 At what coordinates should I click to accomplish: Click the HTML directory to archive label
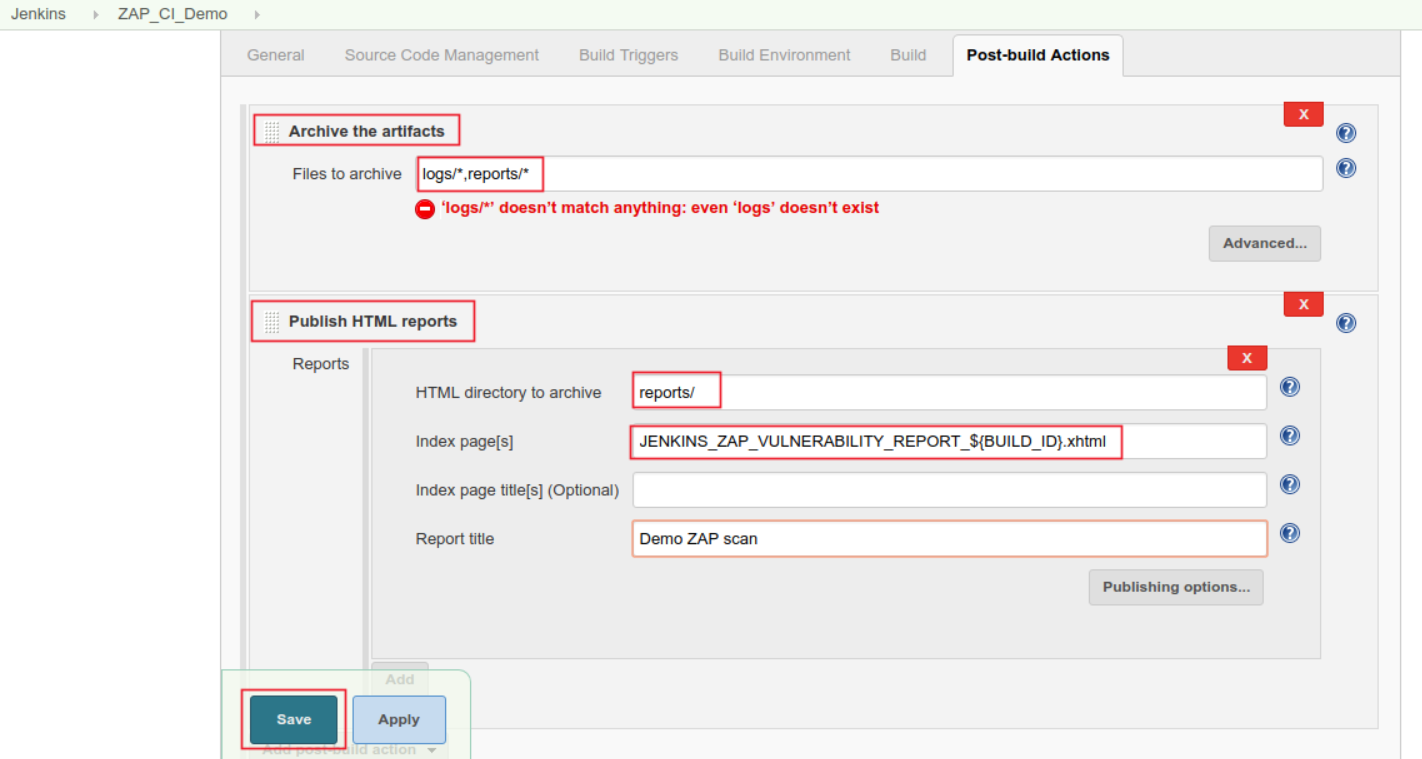tap(509, 393)
